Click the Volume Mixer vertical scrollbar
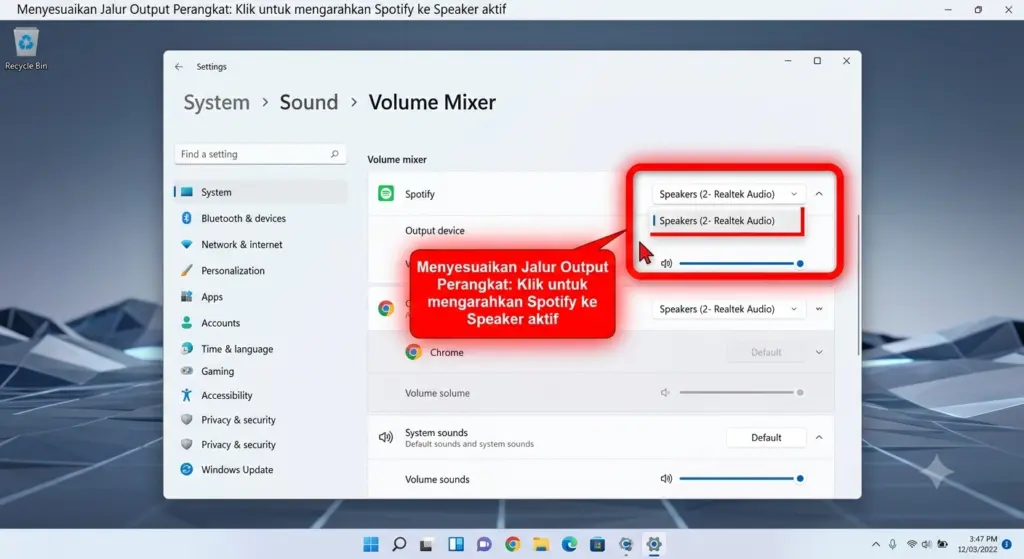This screenshot has height=559, width=1024. click(858, 285)
